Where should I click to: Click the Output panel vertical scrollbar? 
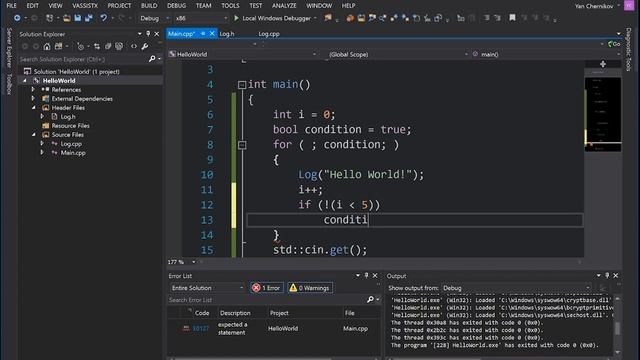tap(617, 325)
